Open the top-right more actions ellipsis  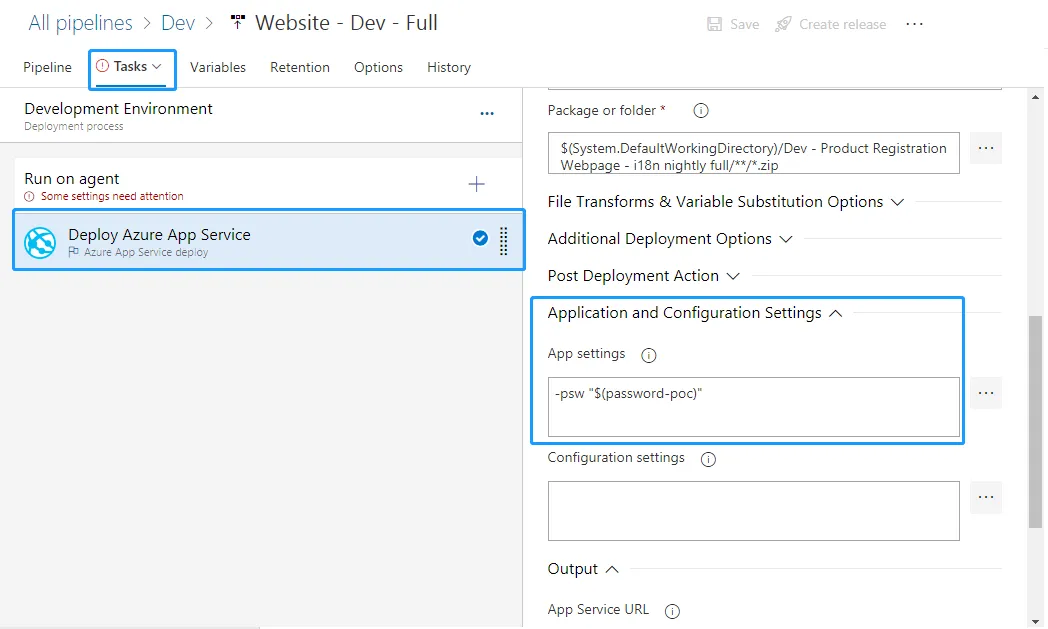(x=914, y=24)
